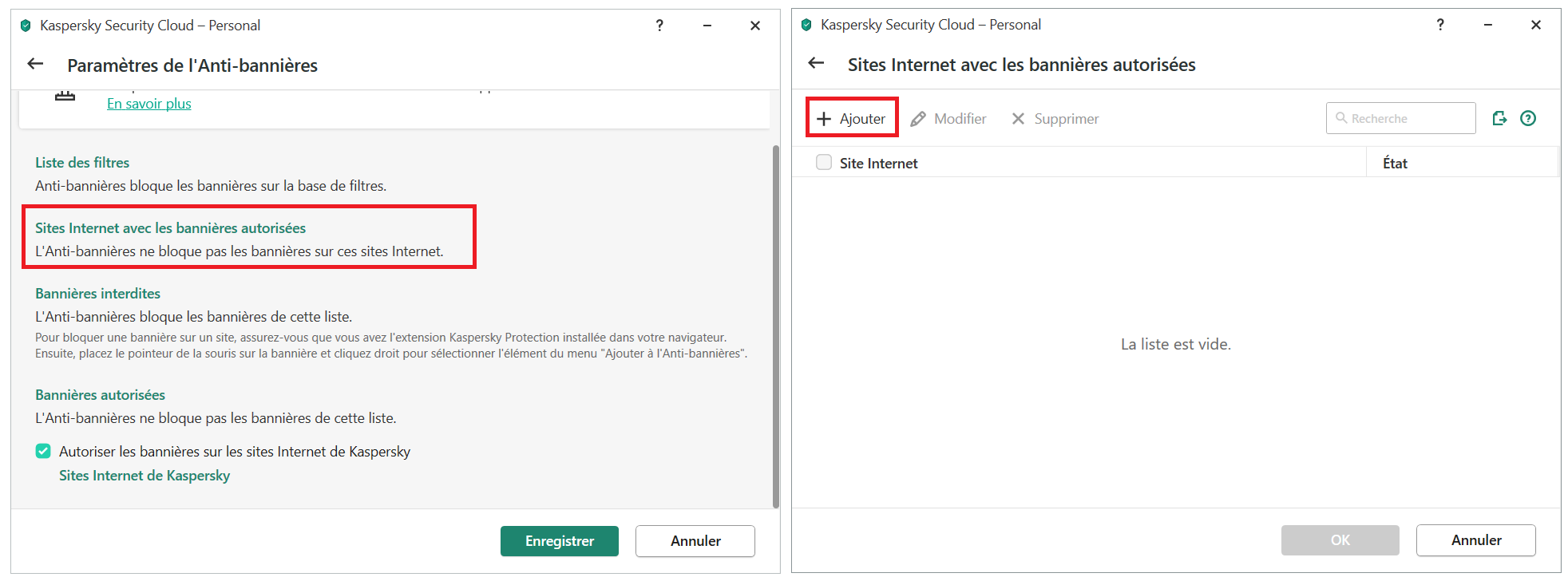Open En savoir plus link
Viewport: 1568px width, 581px height.
[149, 104]
